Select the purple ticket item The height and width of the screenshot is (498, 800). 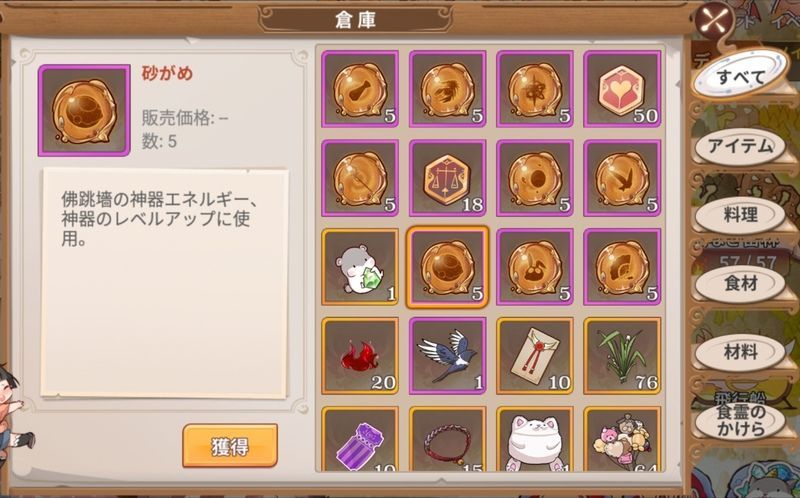(x=360, y=439)
